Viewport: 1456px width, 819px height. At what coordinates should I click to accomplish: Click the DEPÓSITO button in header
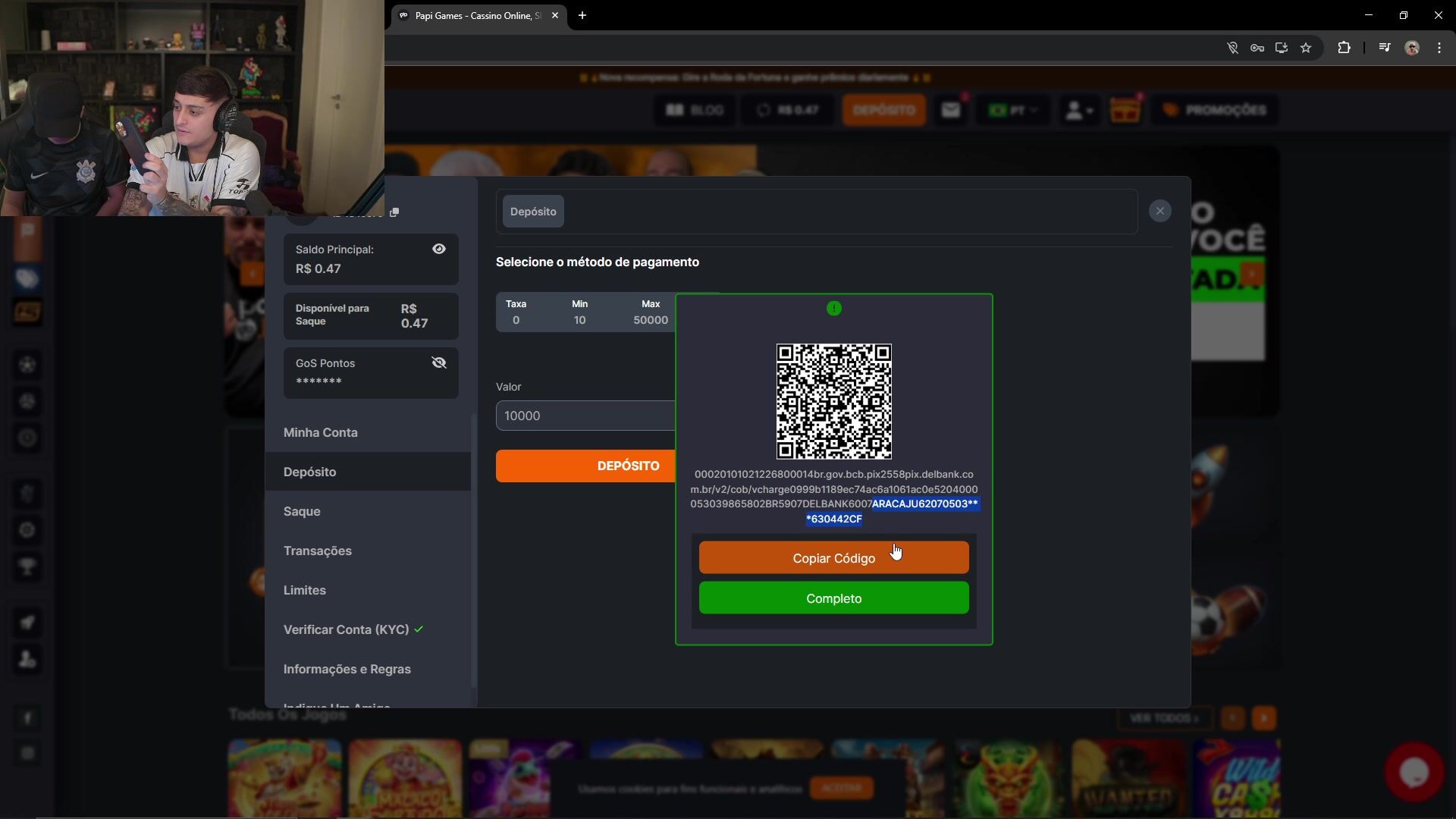click(883, 110)
